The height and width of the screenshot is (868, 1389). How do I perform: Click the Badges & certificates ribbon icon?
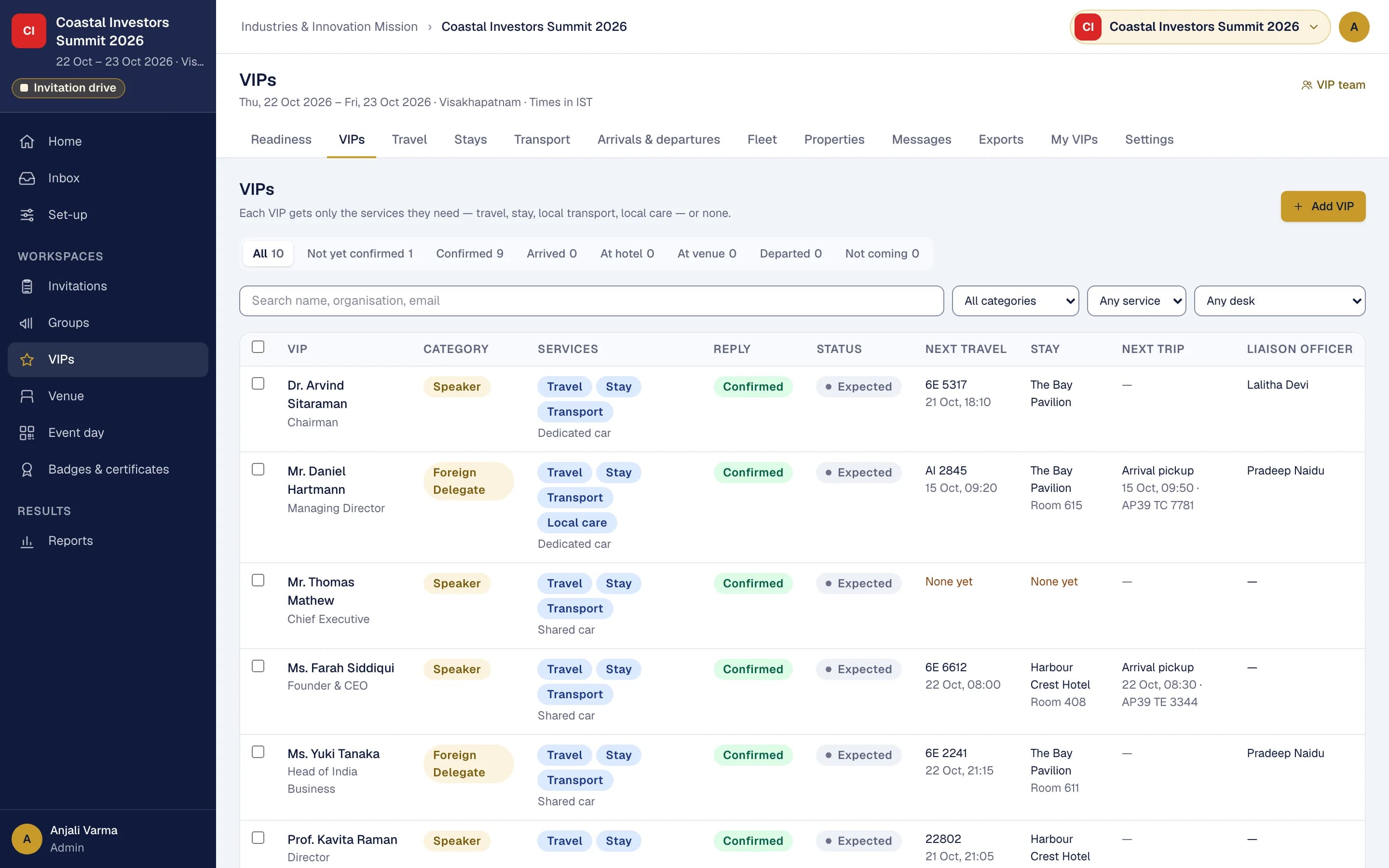pyautogui.click(x=27, y=470)
